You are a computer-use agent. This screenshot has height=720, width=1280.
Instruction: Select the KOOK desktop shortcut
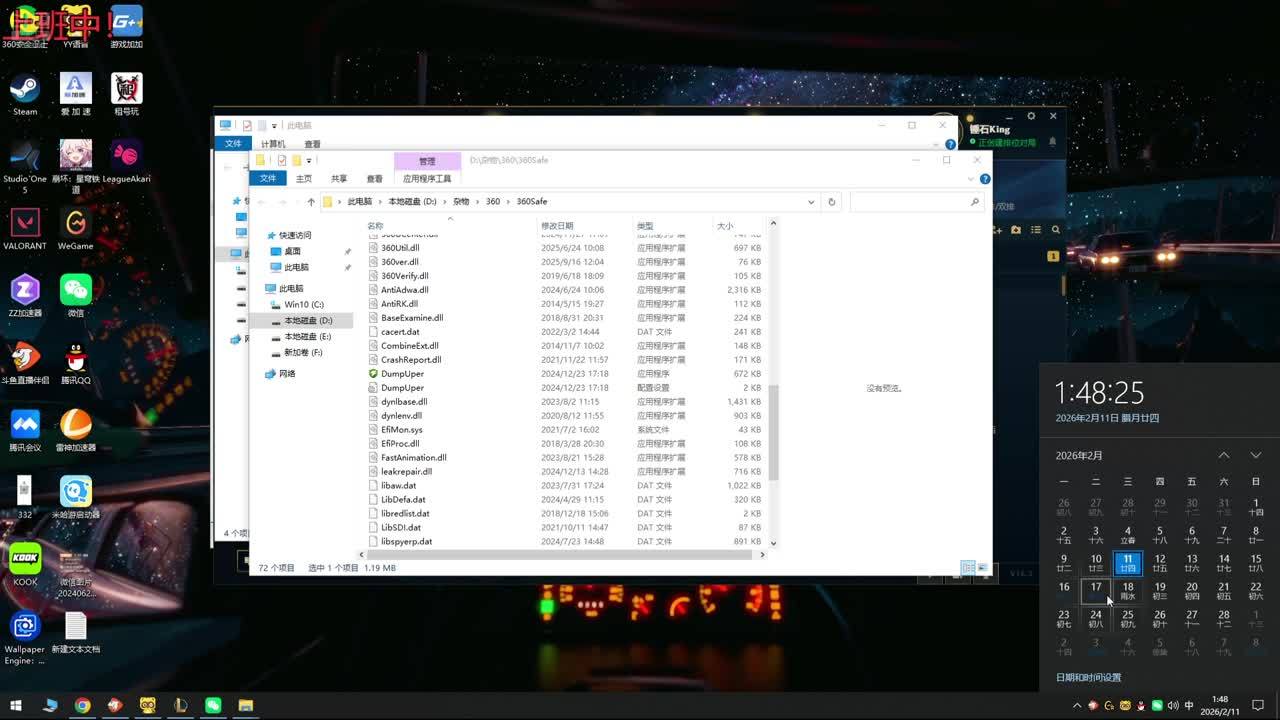coord(25,560)
